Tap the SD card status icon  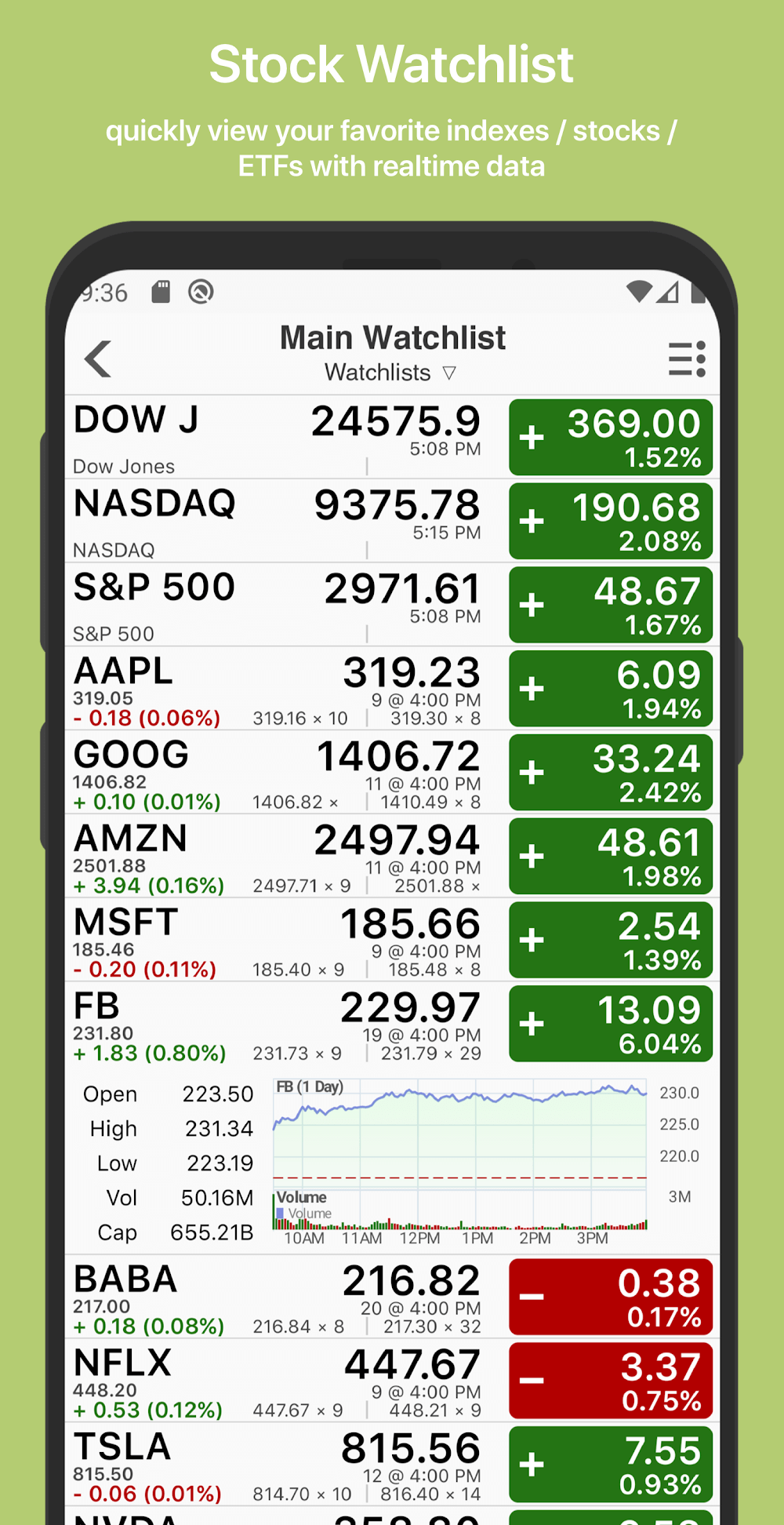161,292
